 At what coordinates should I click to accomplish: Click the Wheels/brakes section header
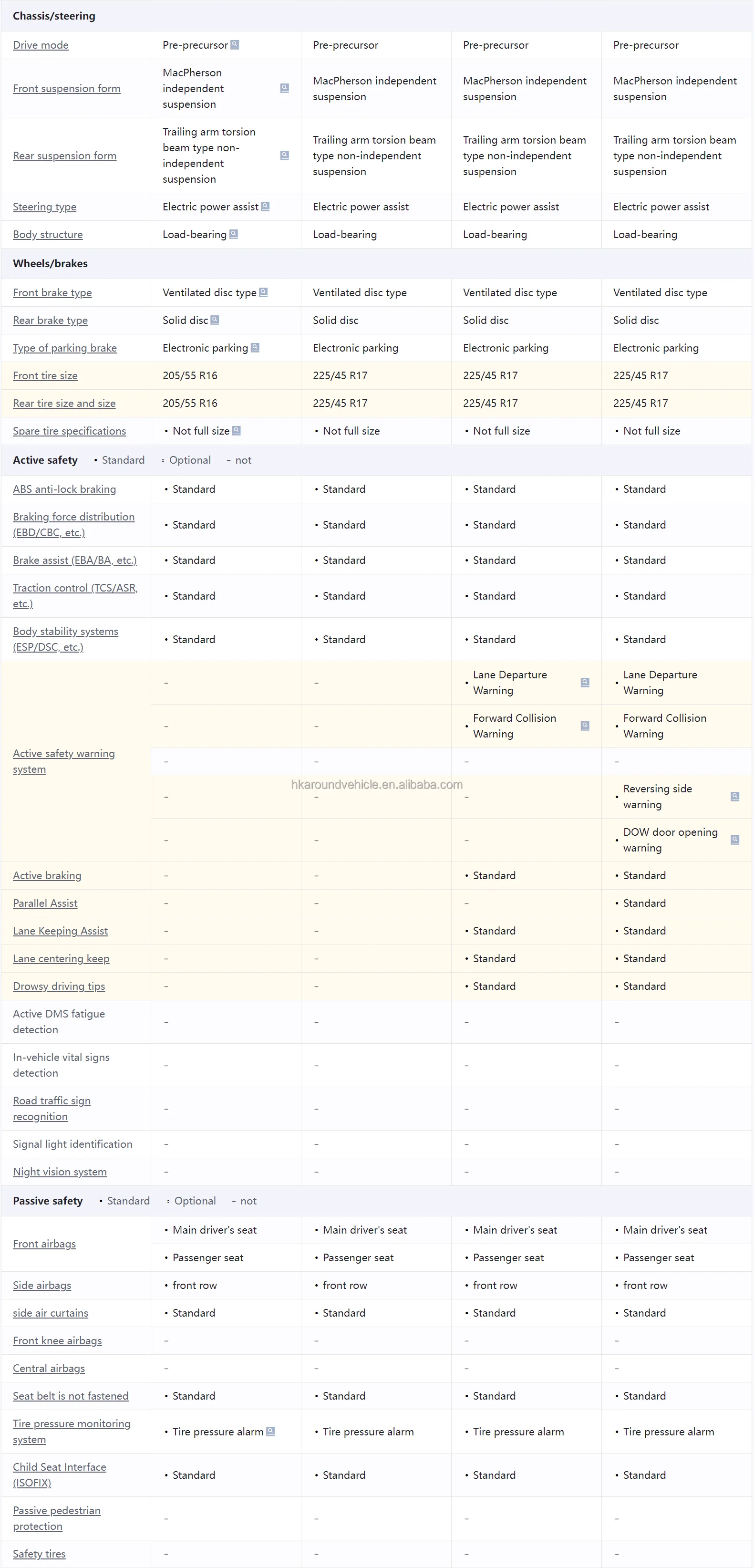(51, 264)
